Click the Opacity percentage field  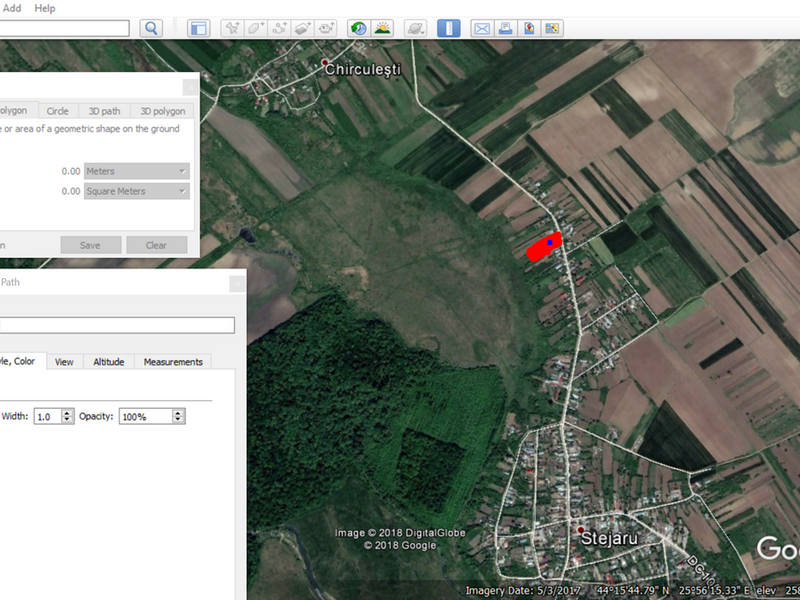coord(146,416)
